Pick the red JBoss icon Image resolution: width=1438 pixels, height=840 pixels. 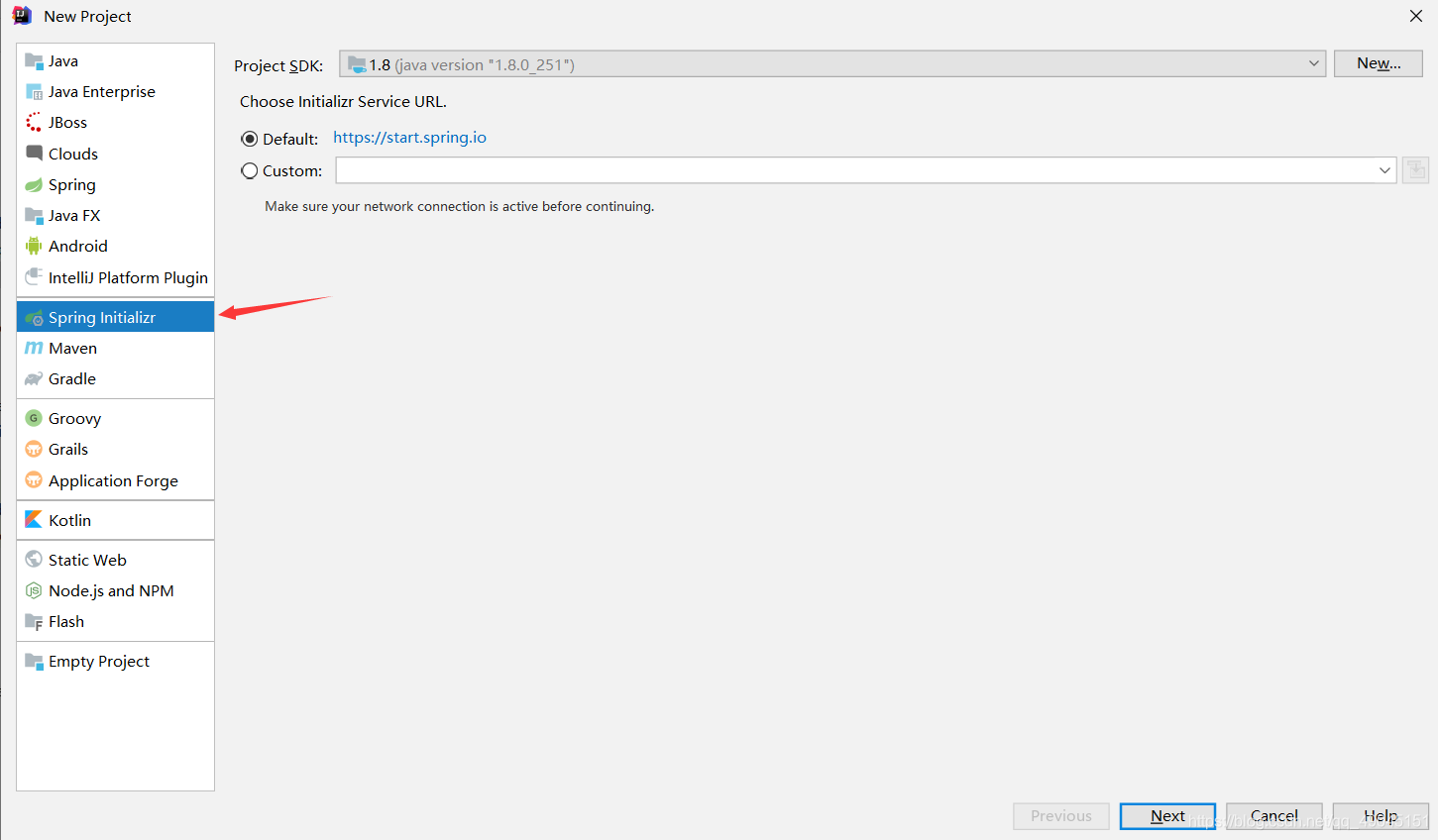coord(34,123)
